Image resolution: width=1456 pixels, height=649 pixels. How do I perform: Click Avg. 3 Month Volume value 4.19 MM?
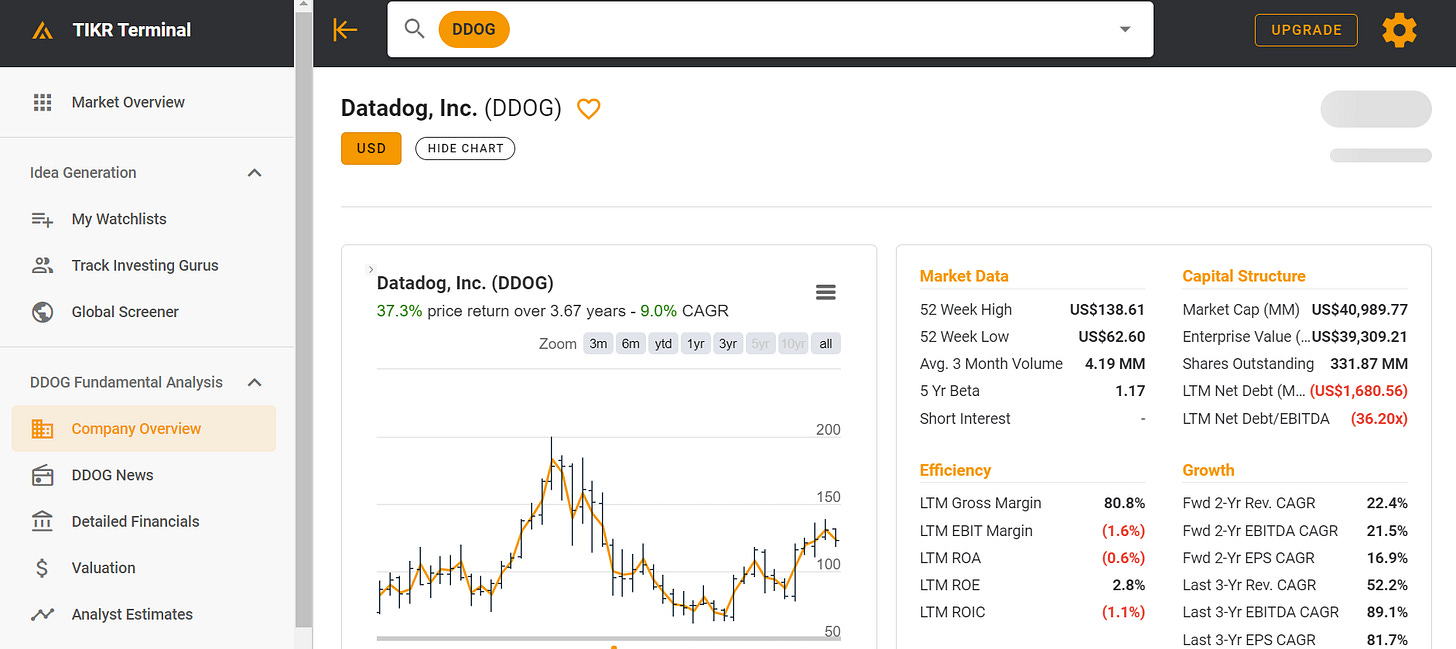(x=1115, y=364)
